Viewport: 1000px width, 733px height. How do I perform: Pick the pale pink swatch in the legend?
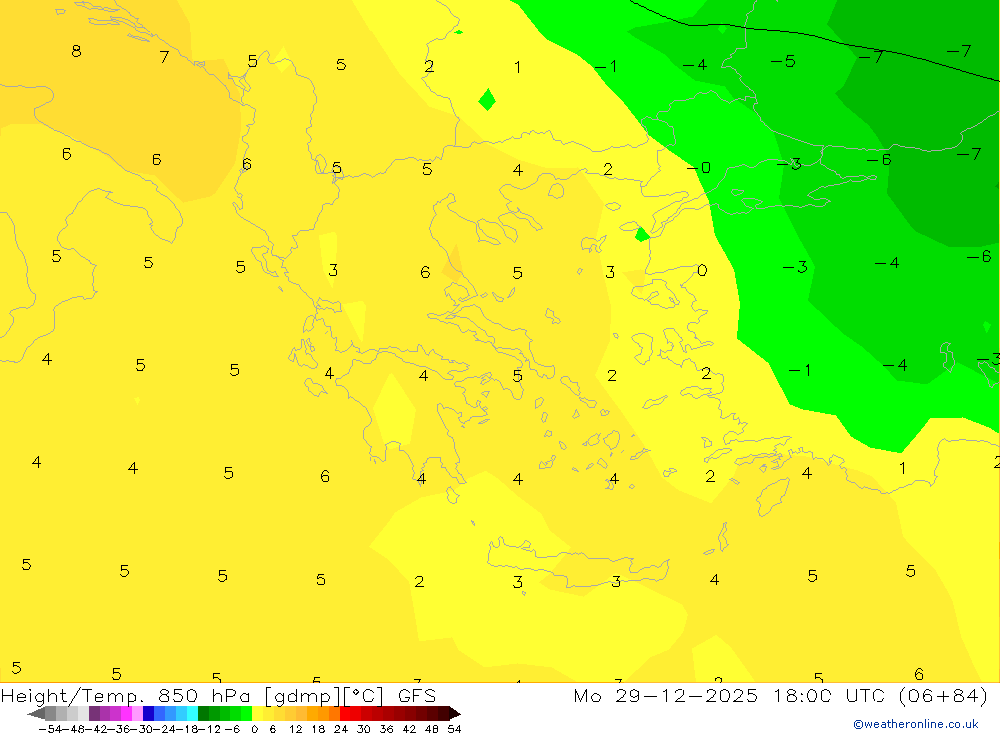137,714
